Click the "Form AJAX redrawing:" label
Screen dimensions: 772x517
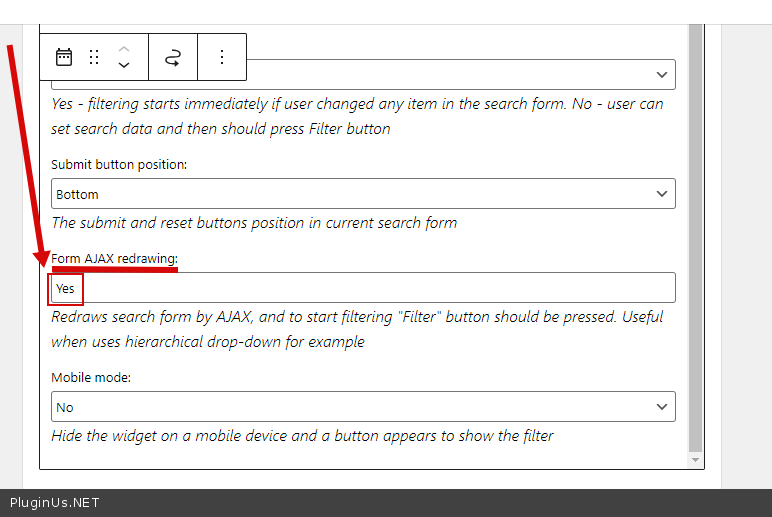pos(114,259)
